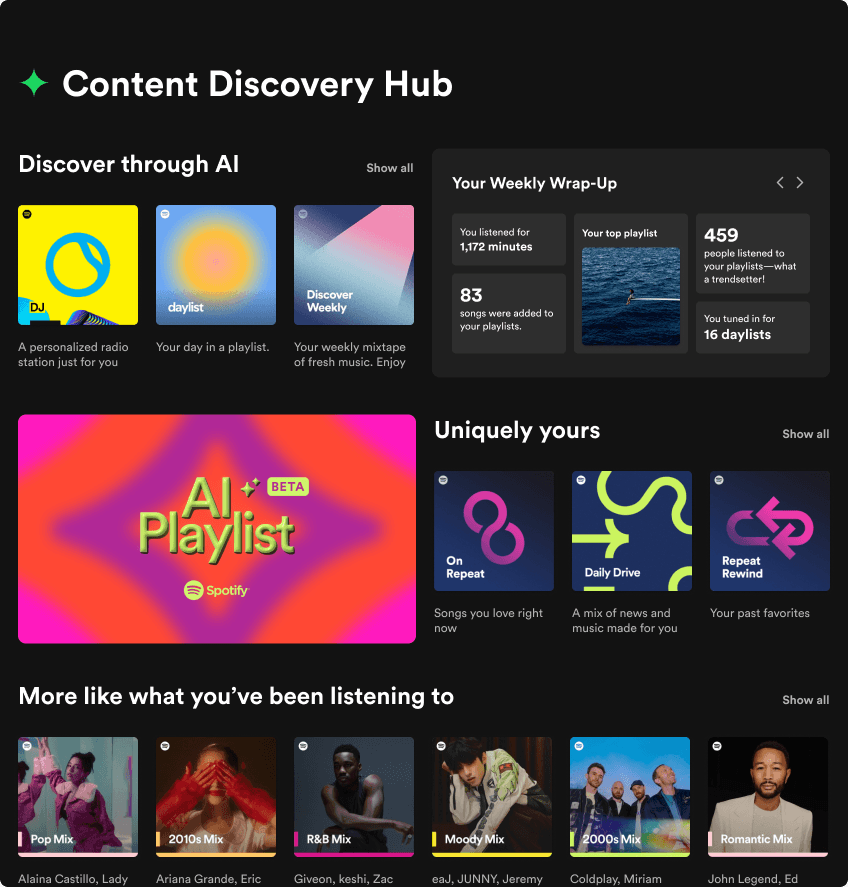Image resolution: width=848 pixels, height=887 pixels.
Task: Click the Spotify logo on the AI Playlist banner
Action: click(x=217, y=590)
